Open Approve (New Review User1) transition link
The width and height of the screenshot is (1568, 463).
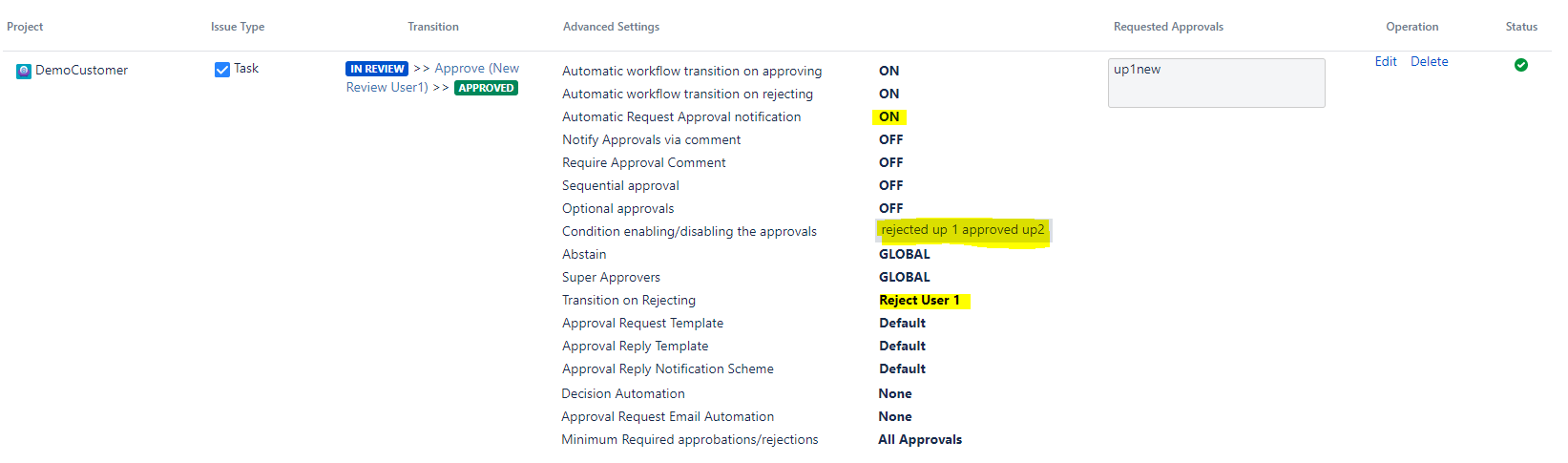[x=433, y=77]
